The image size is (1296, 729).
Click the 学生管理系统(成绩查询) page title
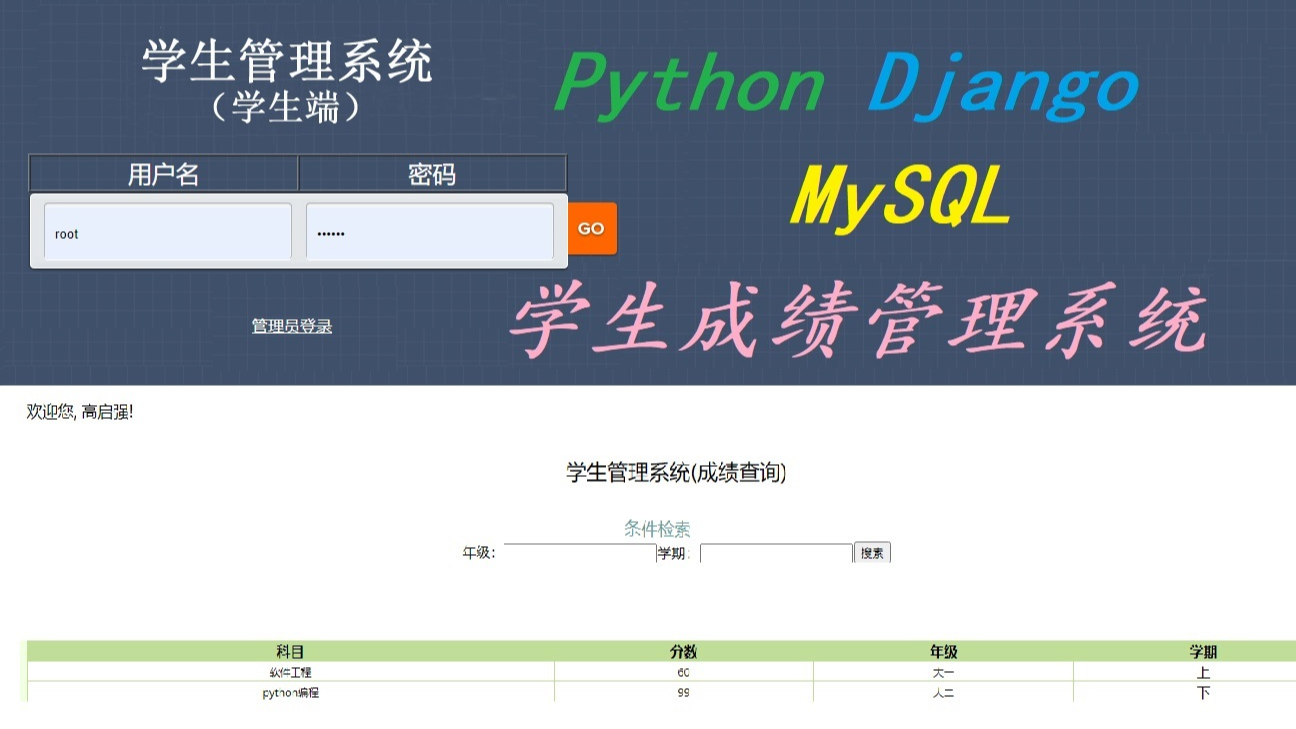(x=676, y=473)
